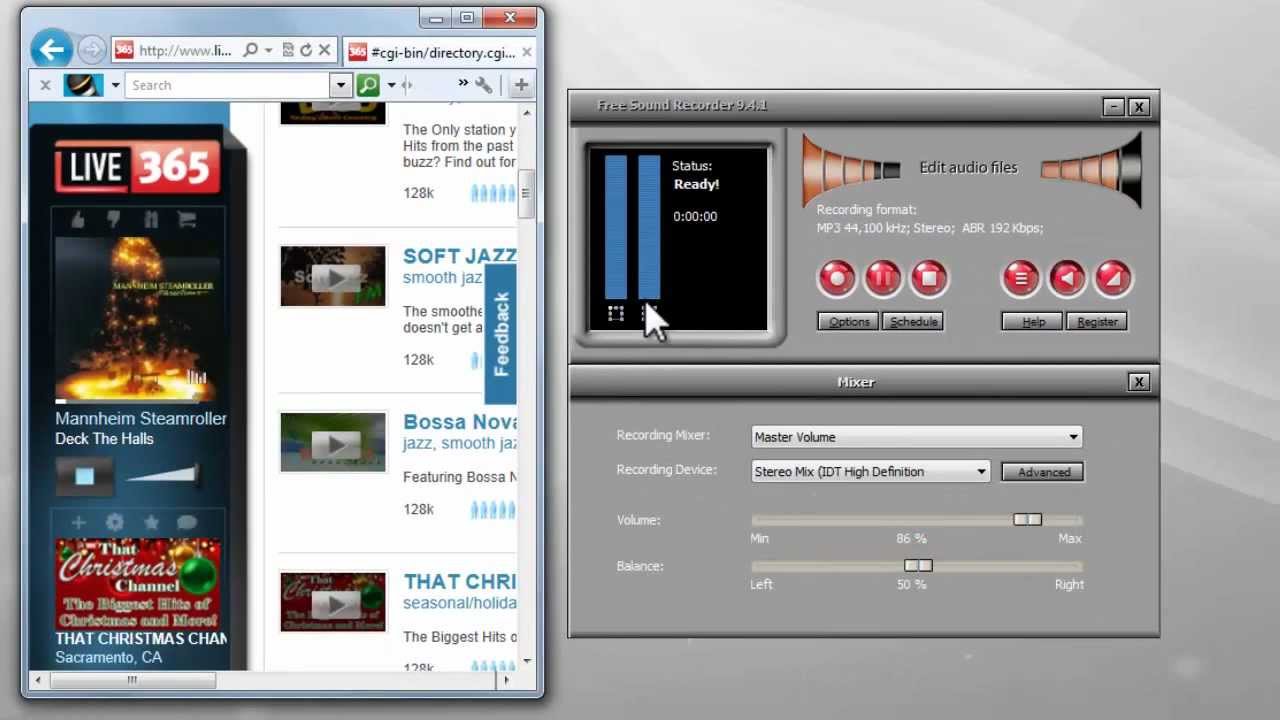This screenshot has height=720, width=1280.
Task: Open the recorded file list button
Action: click(x=1021, y=278)
